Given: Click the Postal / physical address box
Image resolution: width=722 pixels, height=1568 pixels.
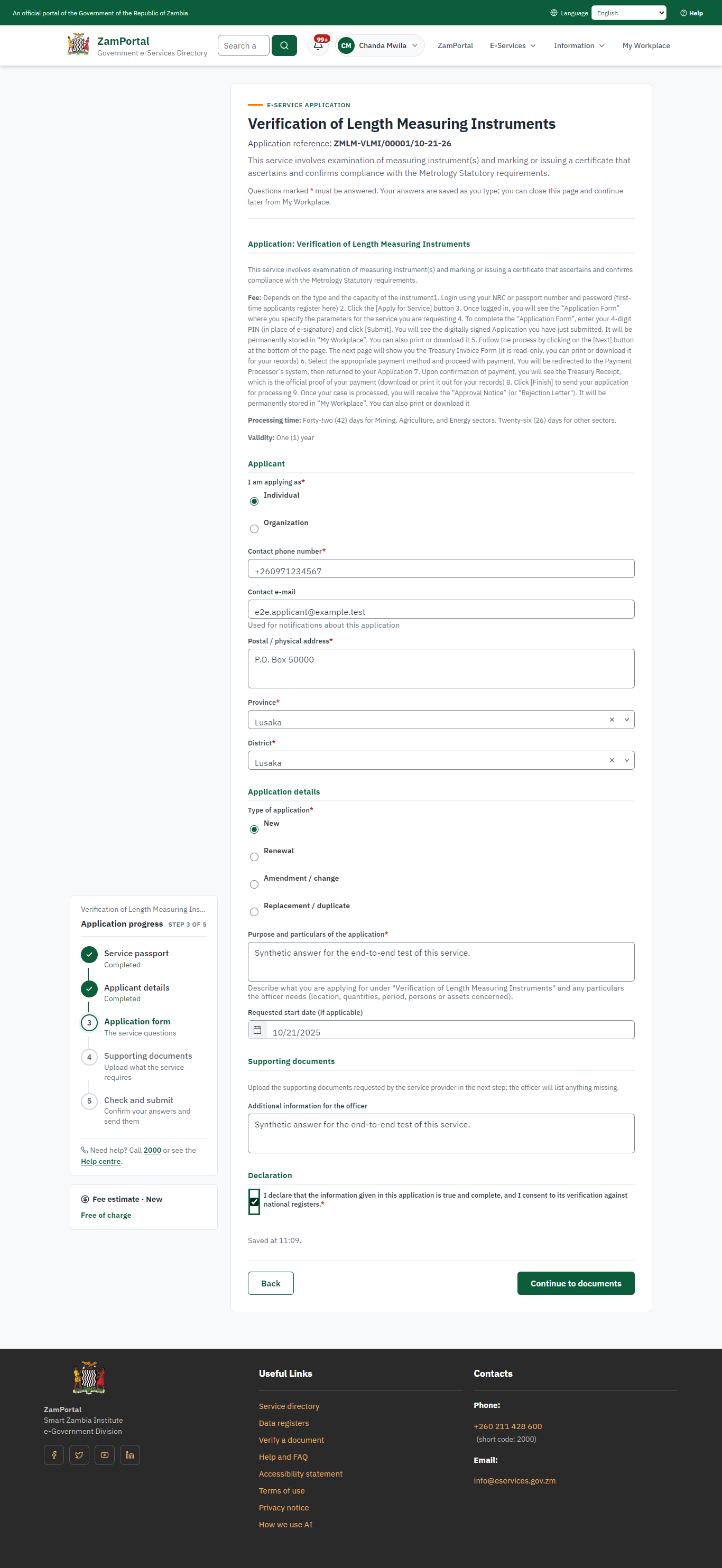Looking at the screenshot, I should pos(441,668).
